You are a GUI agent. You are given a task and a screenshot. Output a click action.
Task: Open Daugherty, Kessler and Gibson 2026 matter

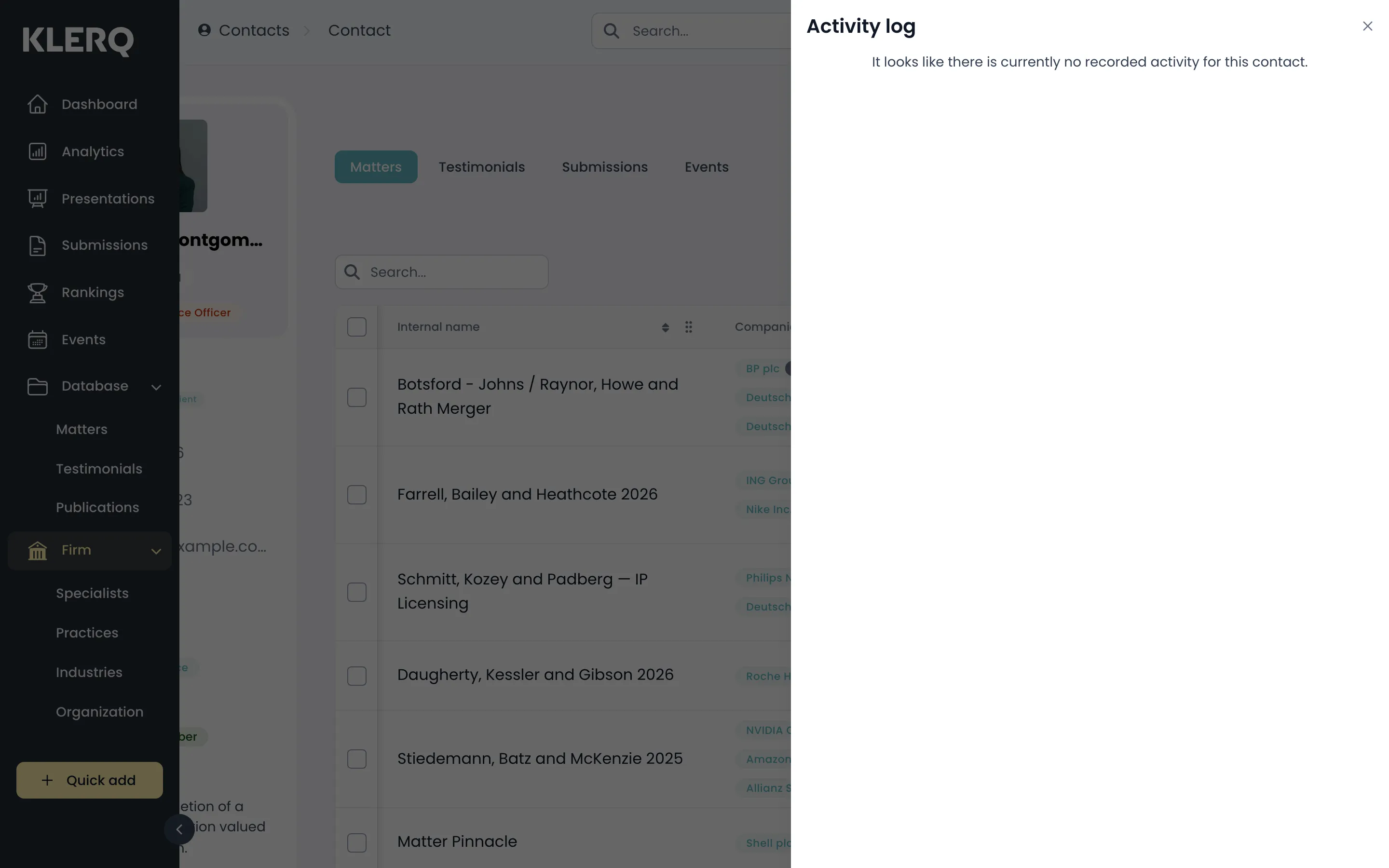tap(535, 675)
